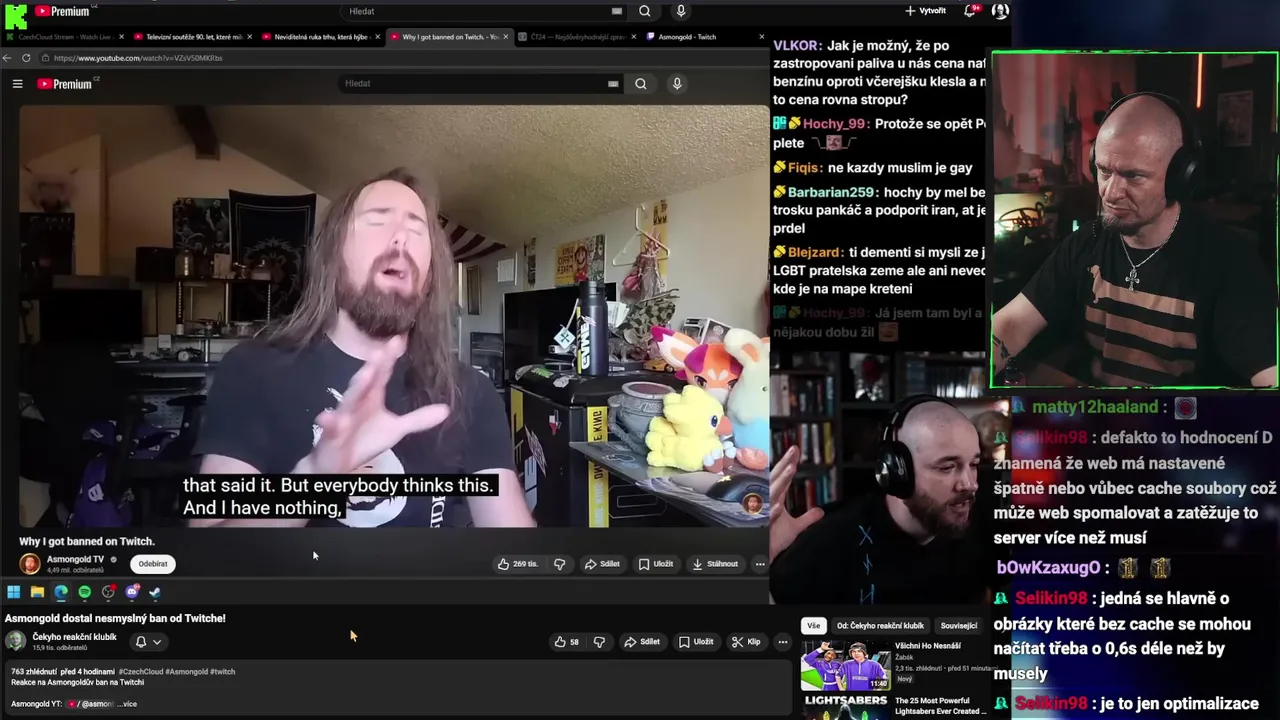
Task: Reload the inner browser page
Action: 26,58
